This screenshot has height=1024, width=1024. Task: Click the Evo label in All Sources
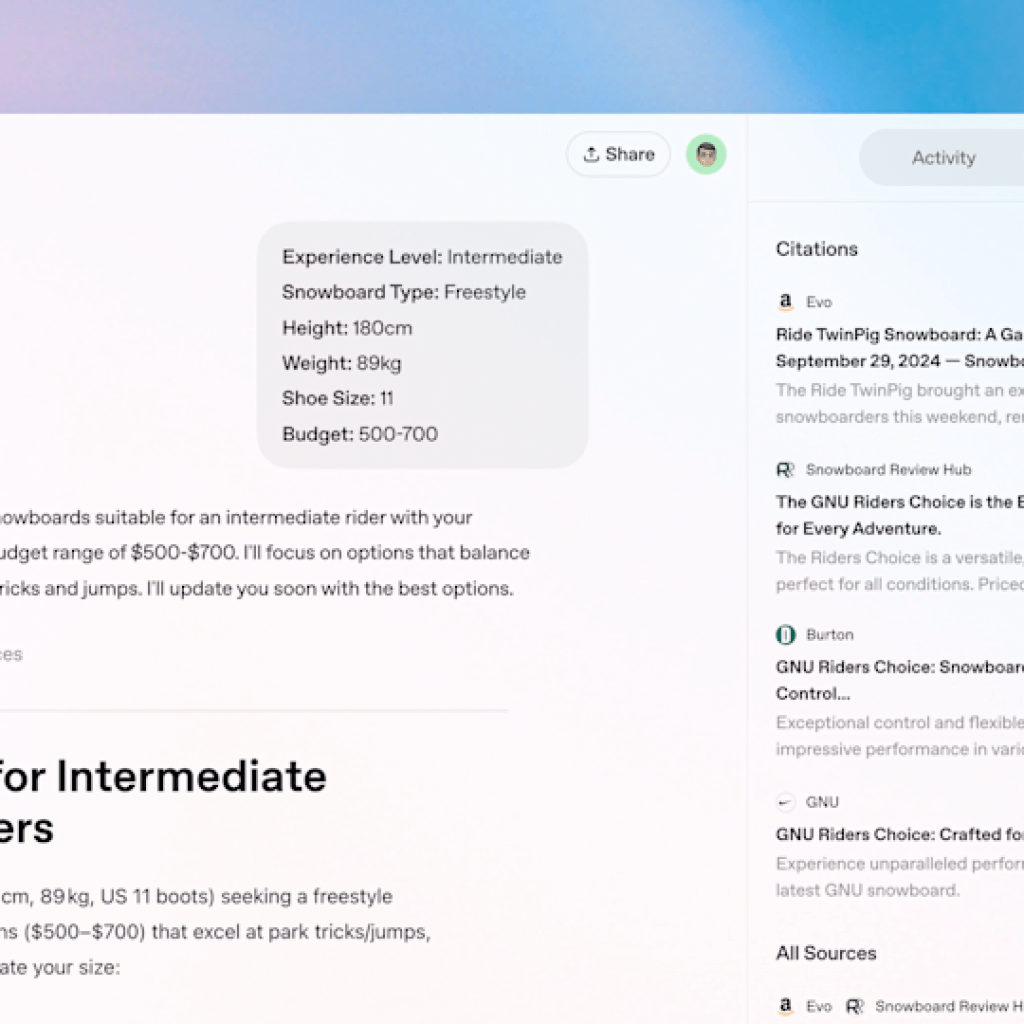tap(819, 1006)
